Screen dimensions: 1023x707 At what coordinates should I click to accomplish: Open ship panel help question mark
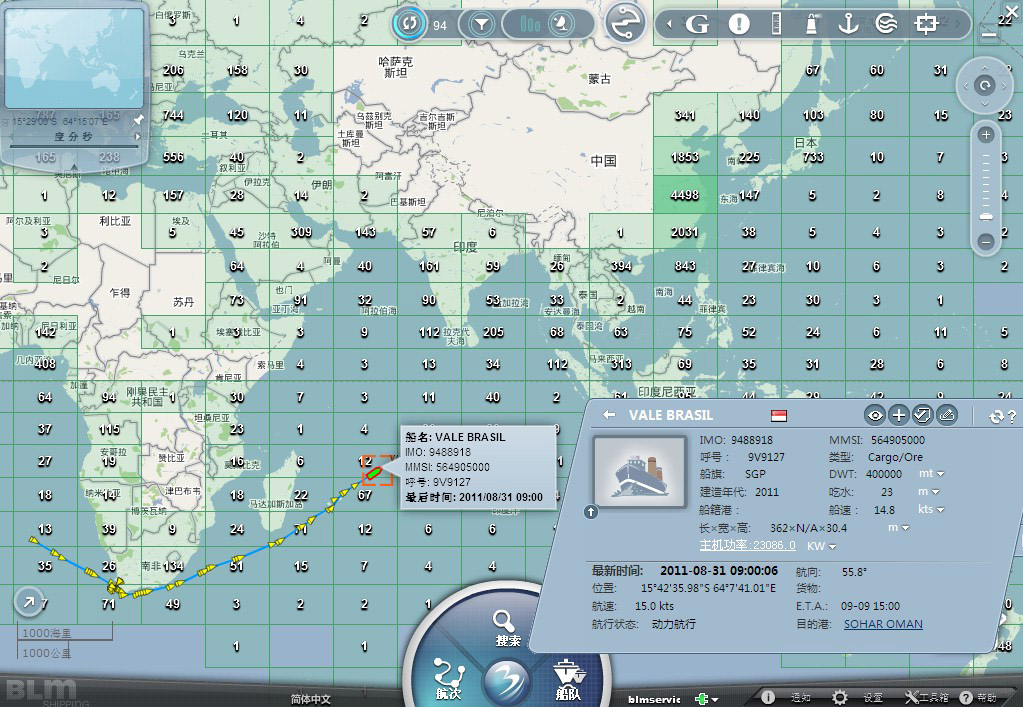(1012, 416)
